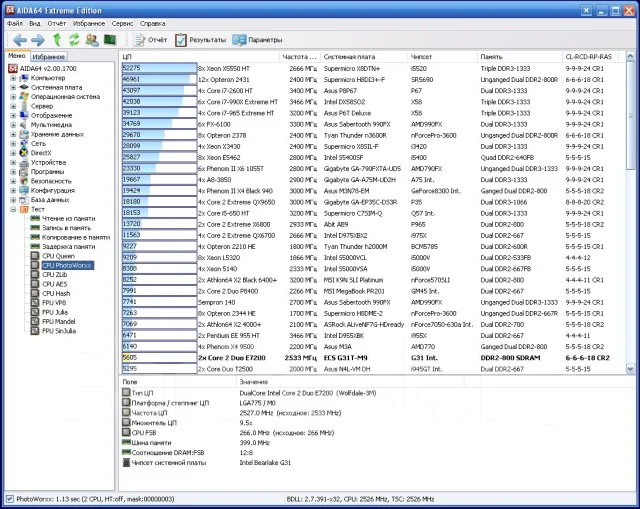Screen dimensions: 640x509
Task: Sort by the Частота column header
Action: point(300,57)
